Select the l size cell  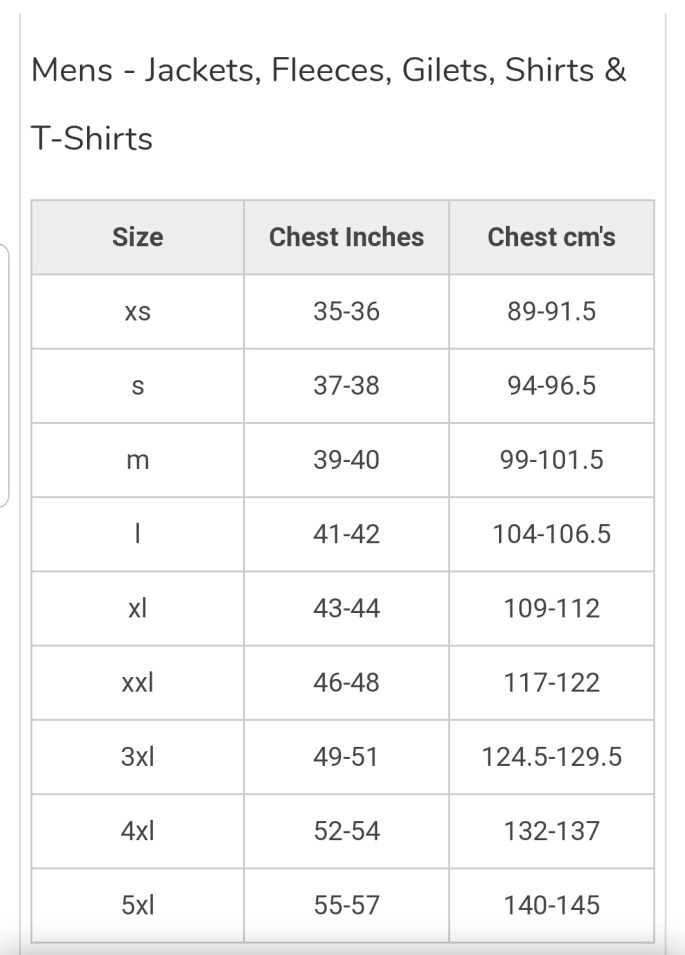(x=137, y=534)
